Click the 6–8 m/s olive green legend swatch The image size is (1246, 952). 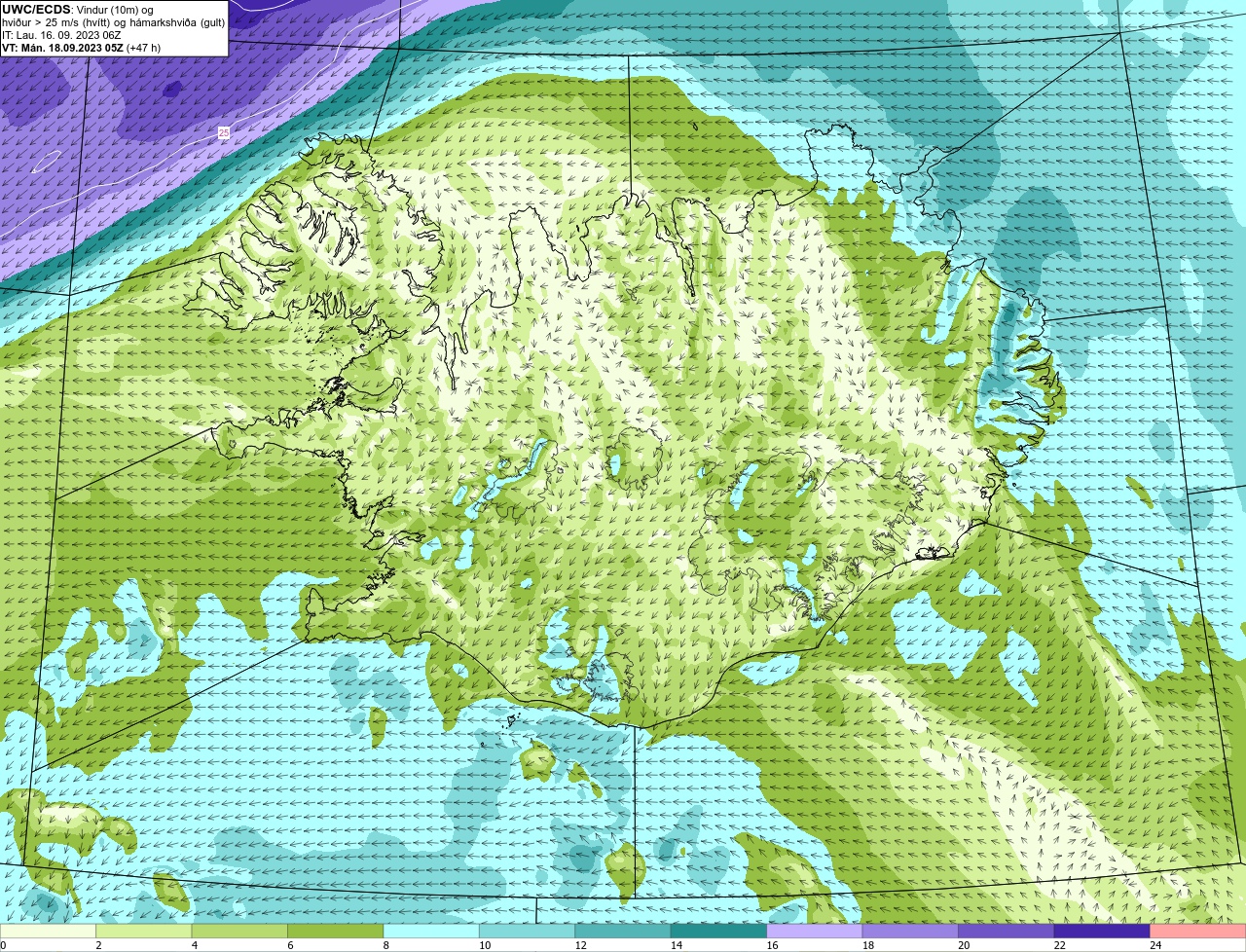coord(336,931)
